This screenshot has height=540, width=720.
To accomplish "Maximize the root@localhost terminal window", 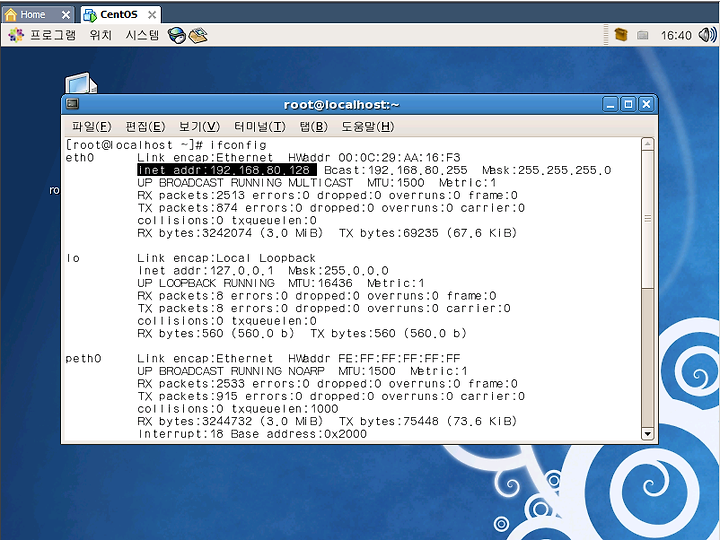I will tap(628, 105).
